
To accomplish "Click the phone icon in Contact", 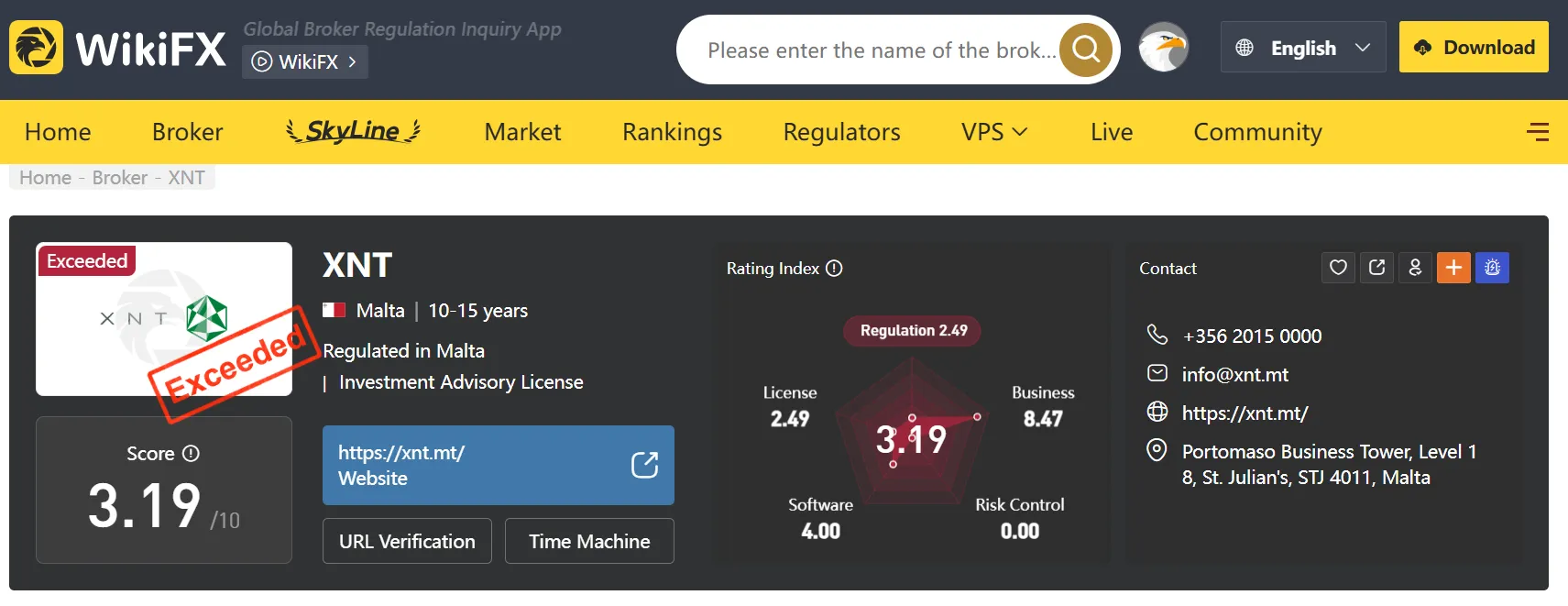I will tap(1157, 335).
